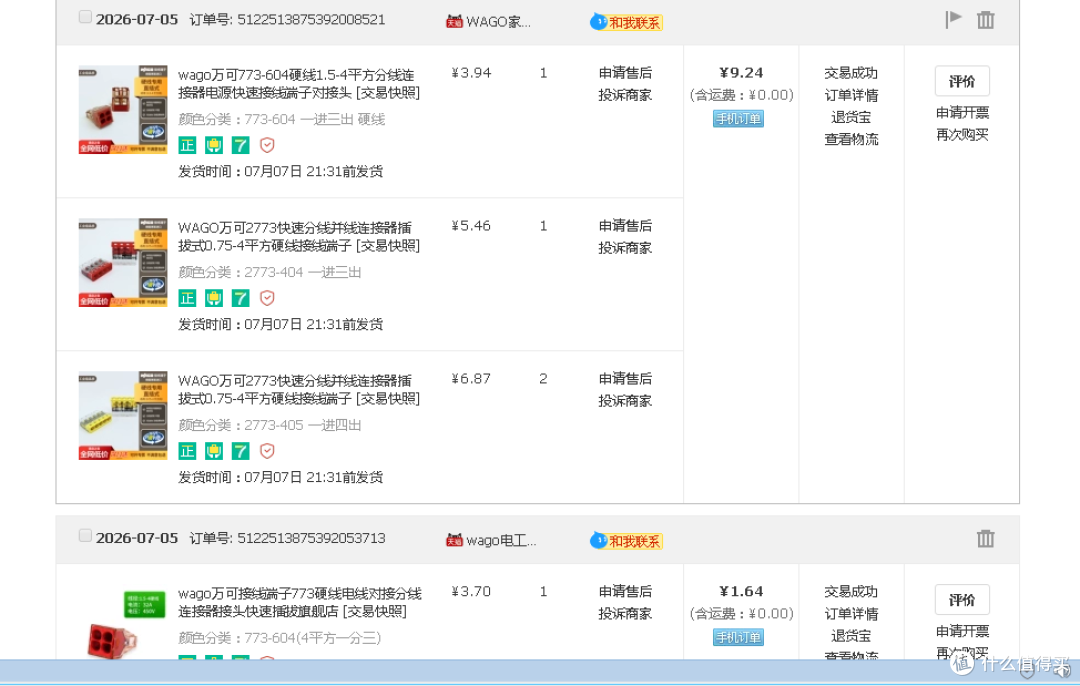The height and width of the screenshot is (686, 1080).
Task: Click the 评价 button for the WAGO家 order
Action: click(962, 81)
